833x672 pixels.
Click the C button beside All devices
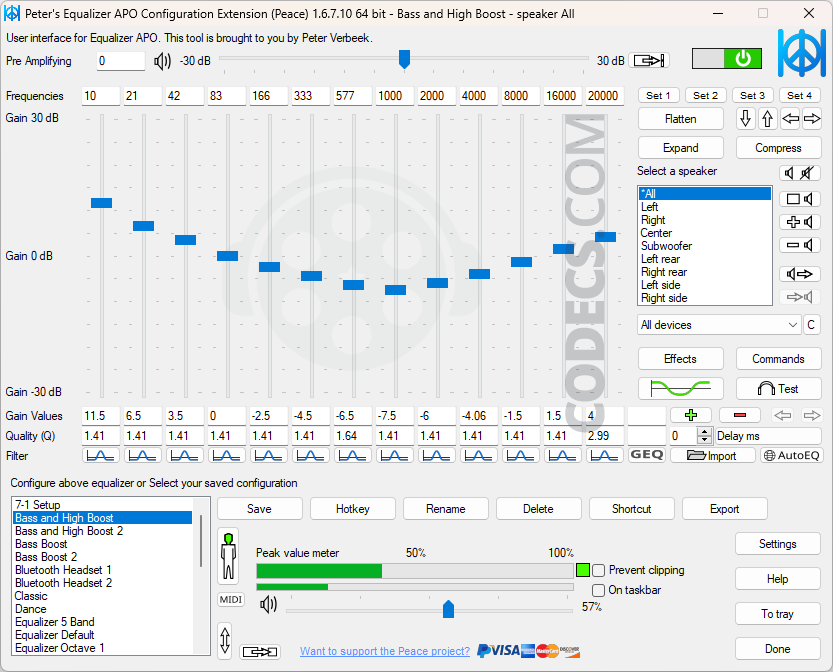point(811,325)
